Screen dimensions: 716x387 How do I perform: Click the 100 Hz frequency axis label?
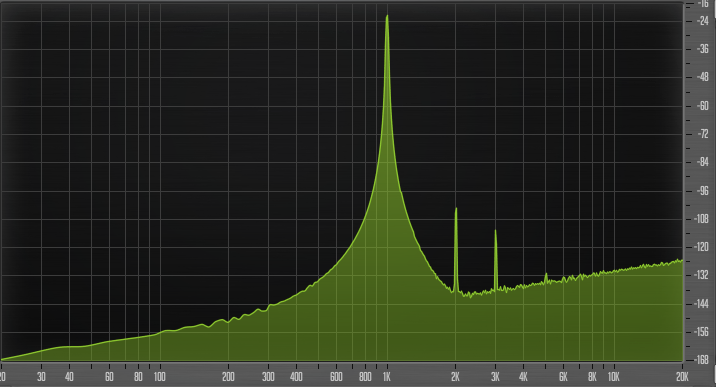(159, 377)
